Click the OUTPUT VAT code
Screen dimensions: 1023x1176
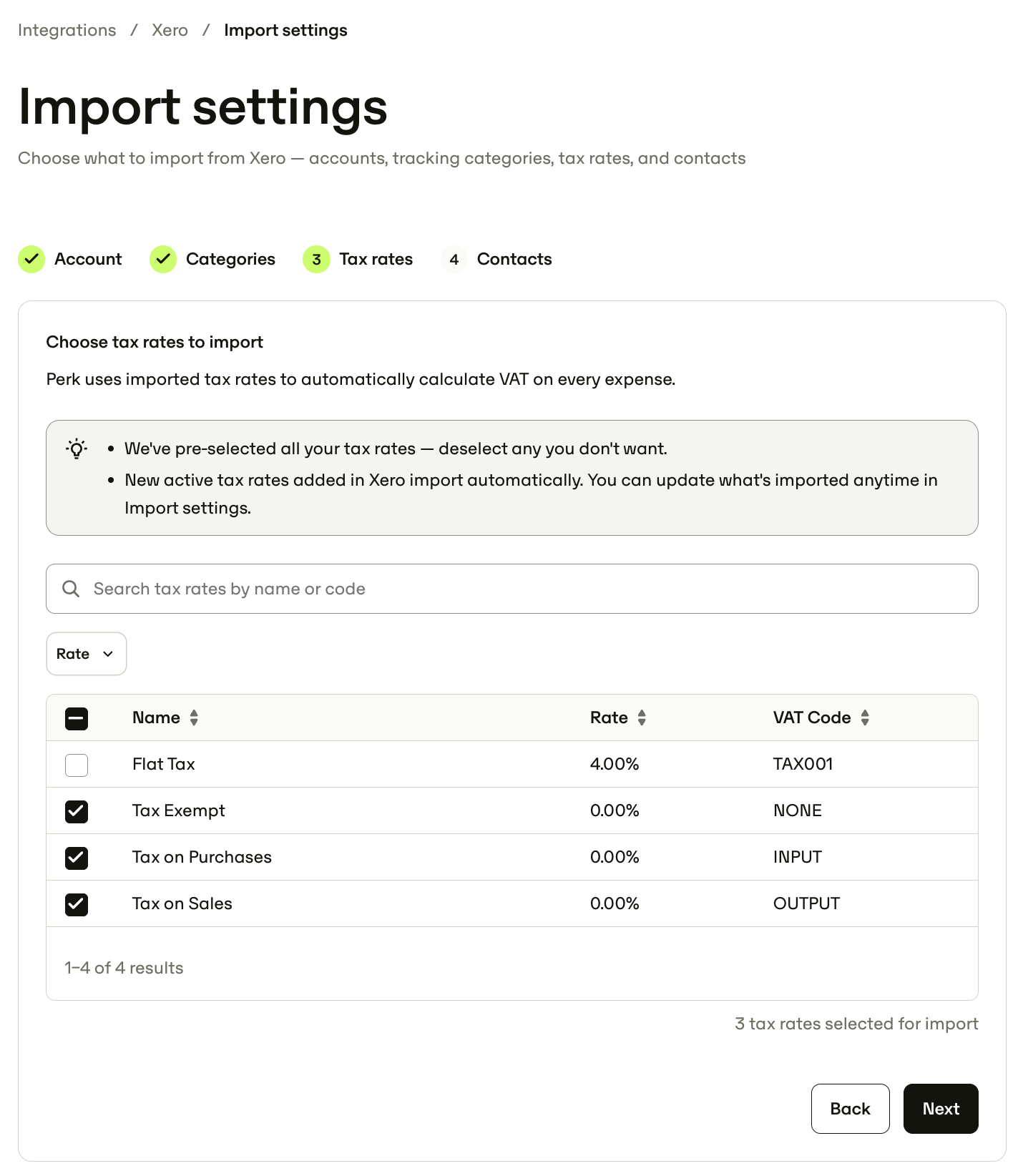click(807, 903)
